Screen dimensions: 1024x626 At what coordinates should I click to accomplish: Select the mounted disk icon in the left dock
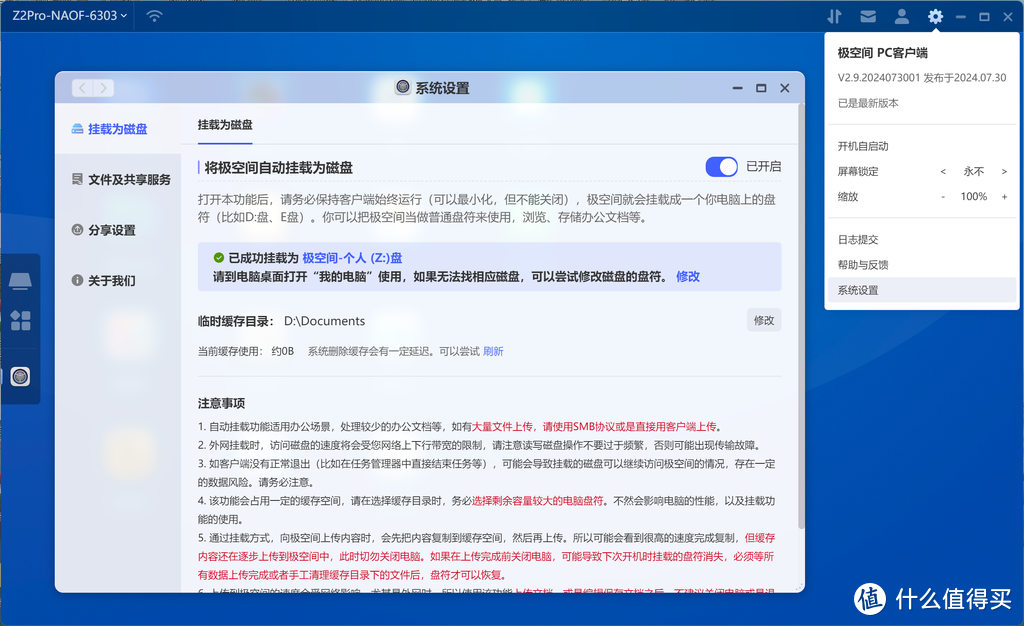19,281
